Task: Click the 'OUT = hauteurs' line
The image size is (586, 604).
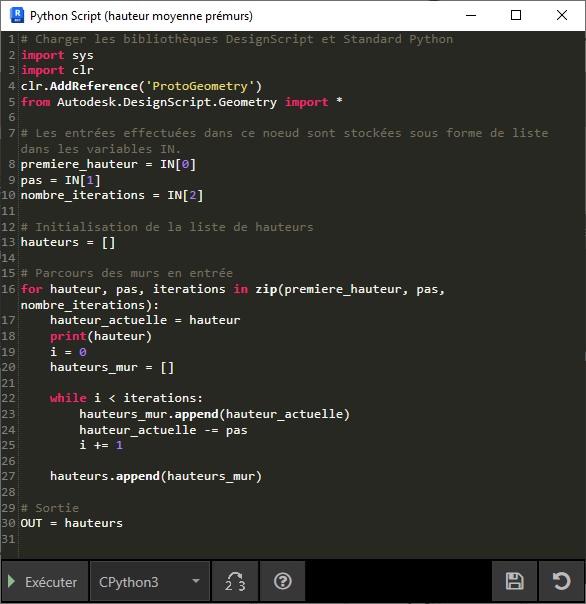Action: (72, 523)
